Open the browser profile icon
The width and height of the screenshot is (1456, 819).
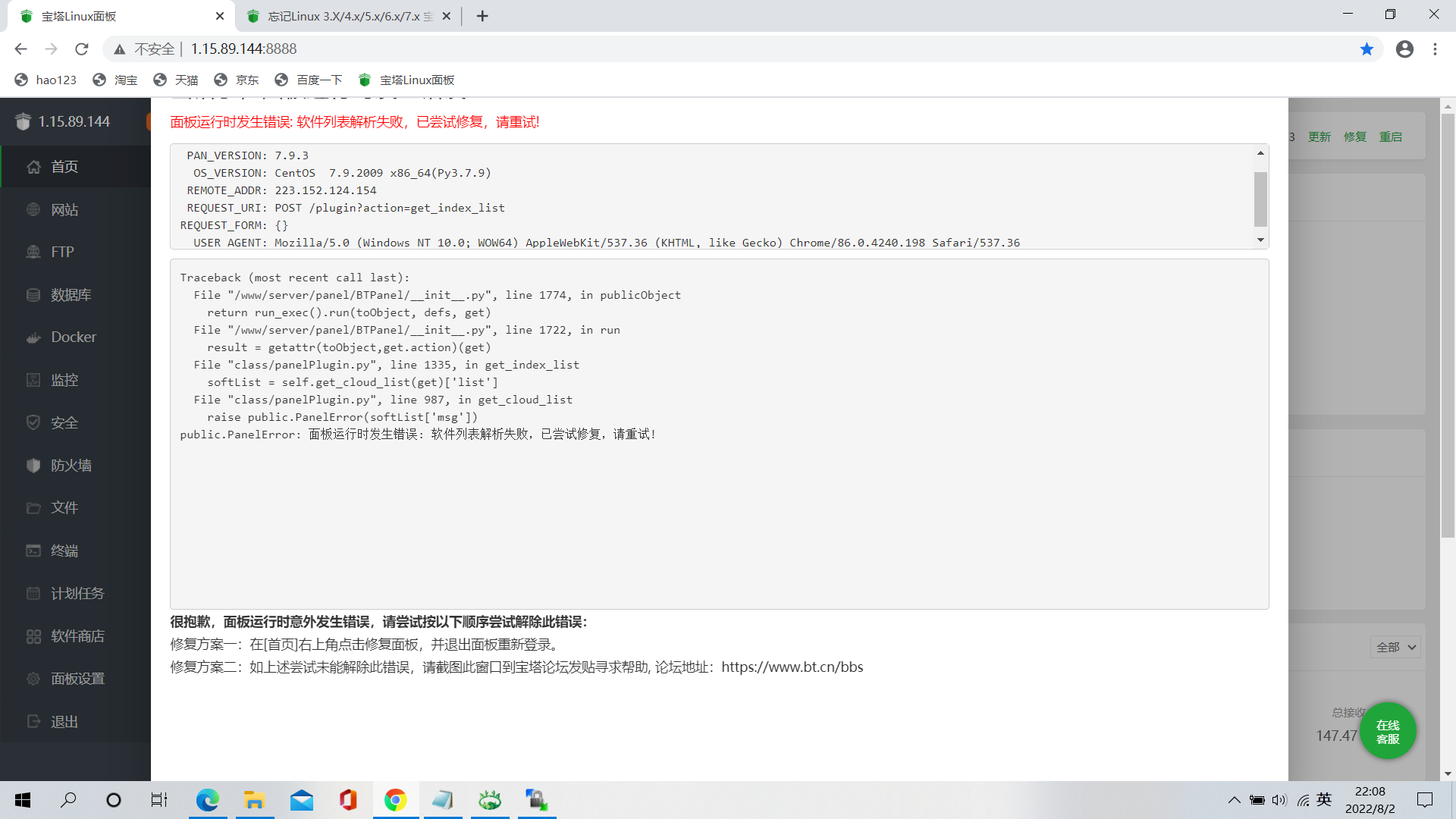pyautogui.click(x=1404, y=49)
